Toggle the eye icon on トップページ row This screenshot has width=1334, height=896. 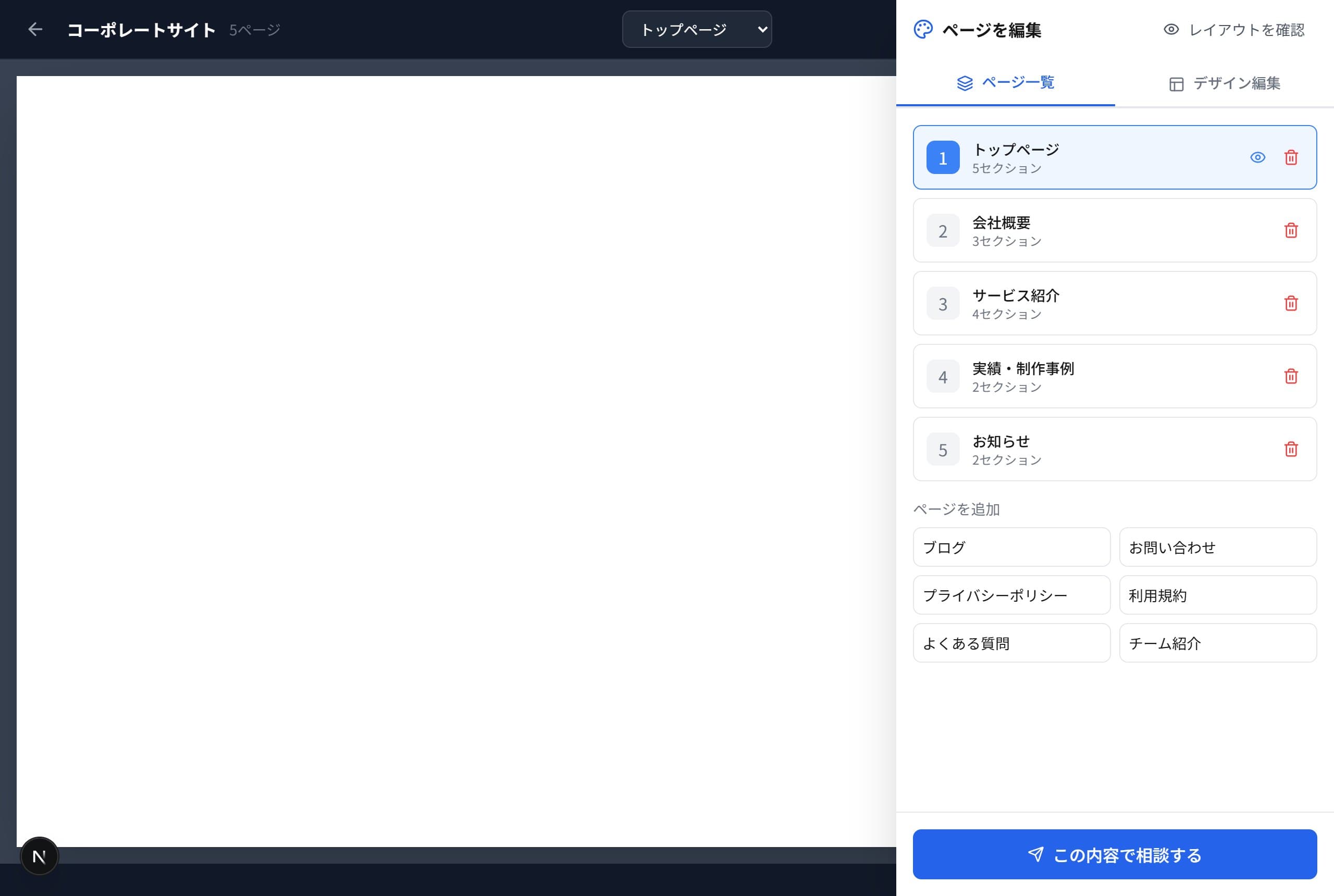[1257, 157]
